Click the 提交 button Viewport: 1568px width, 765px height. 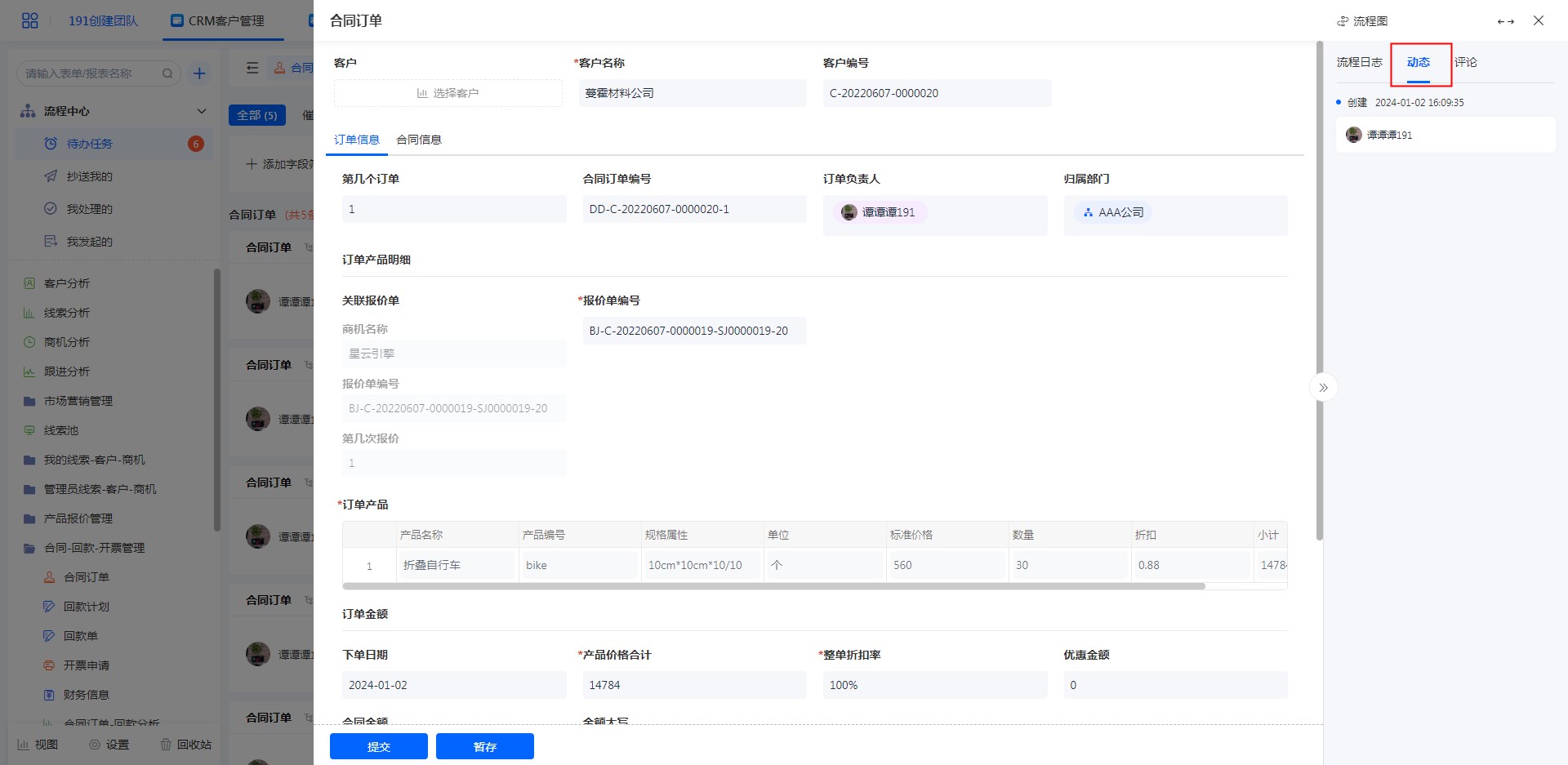[x=378, y=746]
